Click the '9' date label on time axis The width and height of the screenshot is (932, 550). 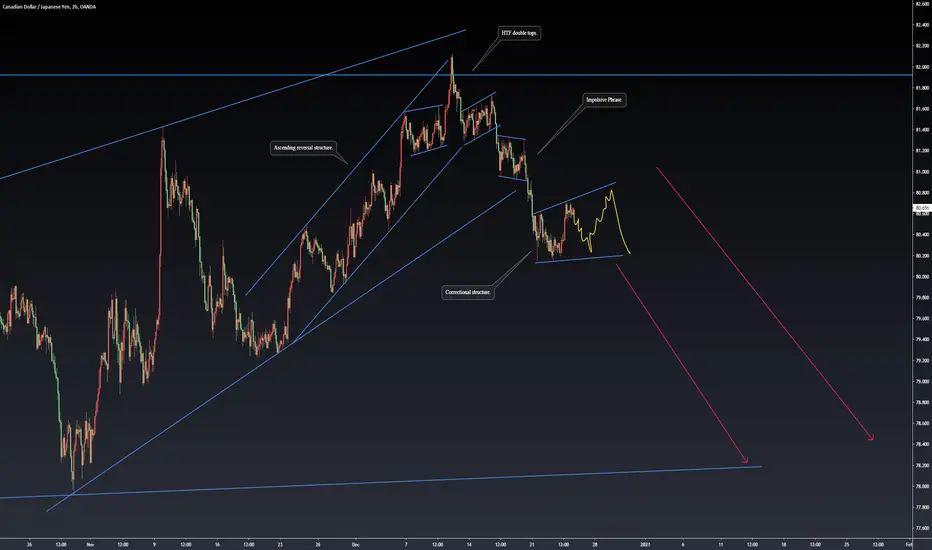tap(154, 544)
